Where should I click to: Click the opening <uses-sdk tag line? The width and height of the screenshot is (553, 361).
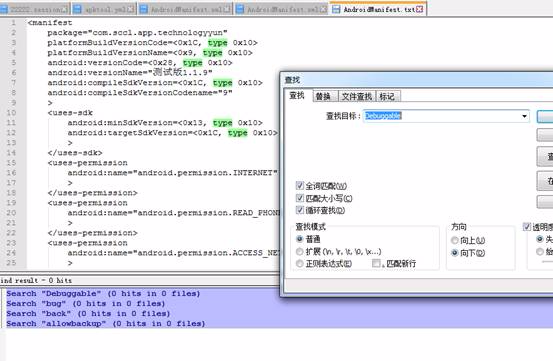pos(70,113)
